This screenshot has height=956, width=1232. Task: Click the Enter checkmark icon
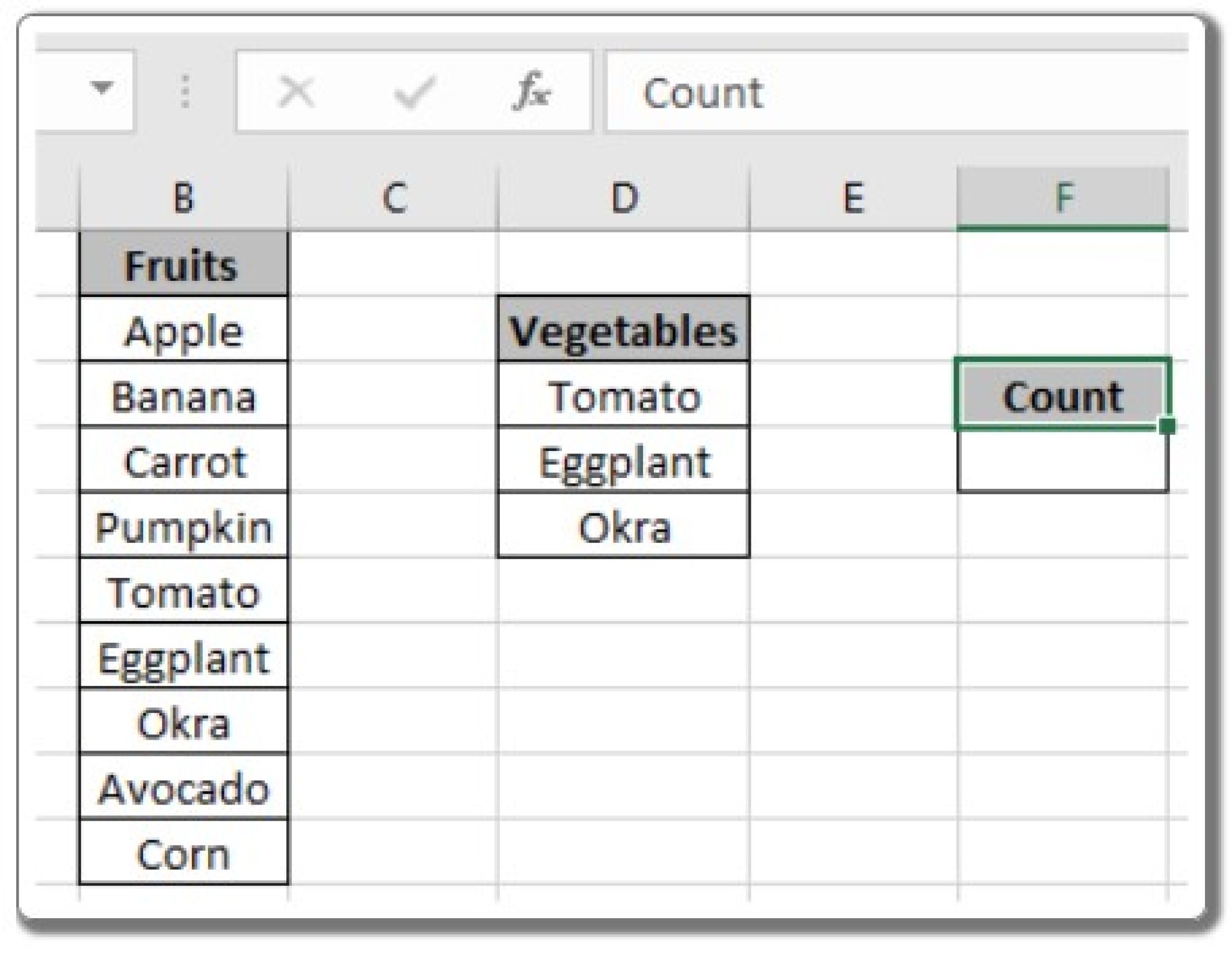pos(416,90)
